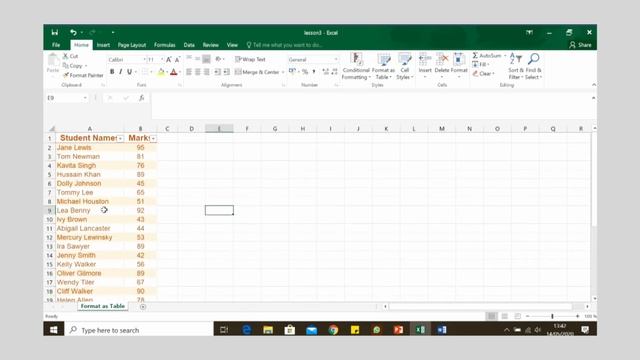This screenshot has width=640, height=360.
Task: Select the Format Painter brush
Action: (83, 75)
